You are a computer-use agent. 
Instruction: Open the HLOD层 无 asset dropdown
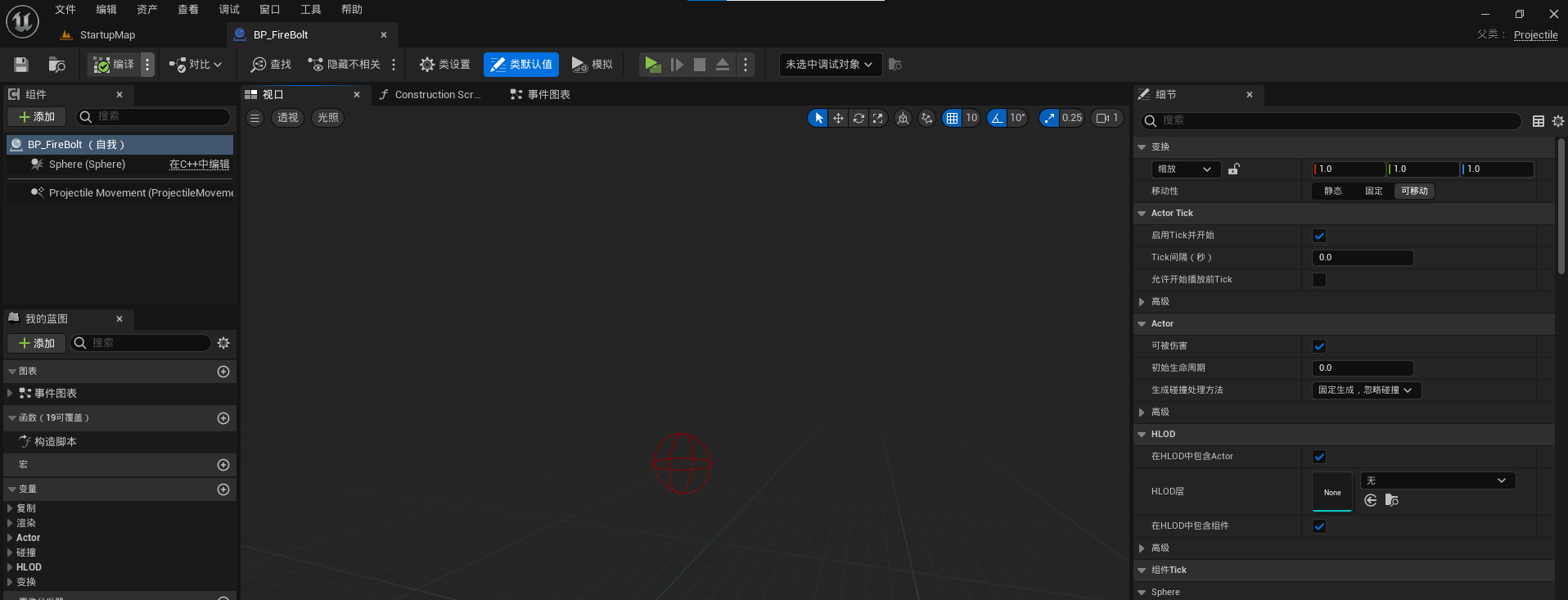[1438, 481]
